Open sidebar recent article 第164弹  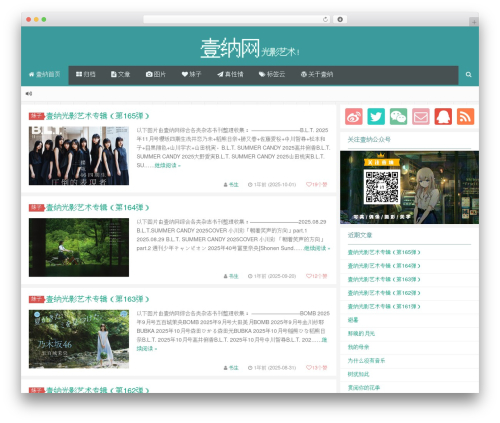(x=384, y=266)
